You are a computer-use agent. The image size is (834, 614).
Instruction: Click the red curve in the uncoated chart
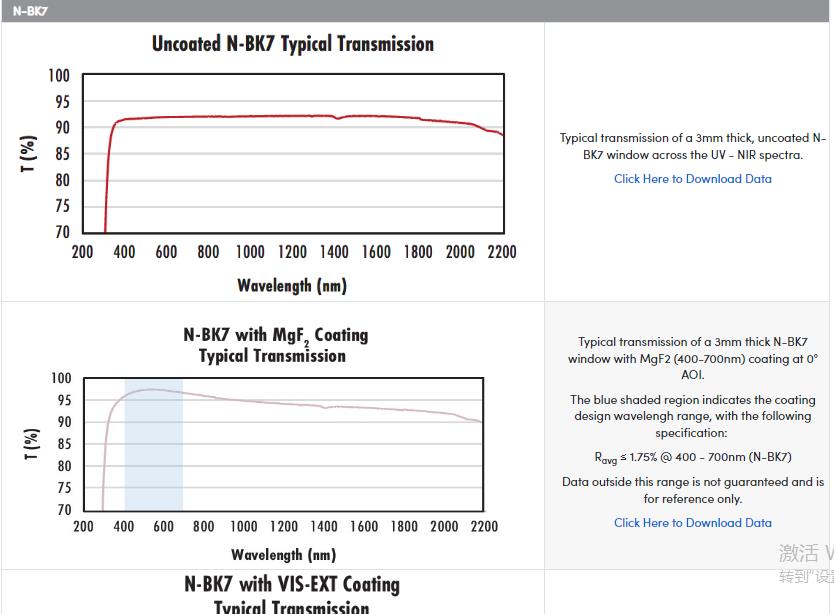(x=250, y=117)
